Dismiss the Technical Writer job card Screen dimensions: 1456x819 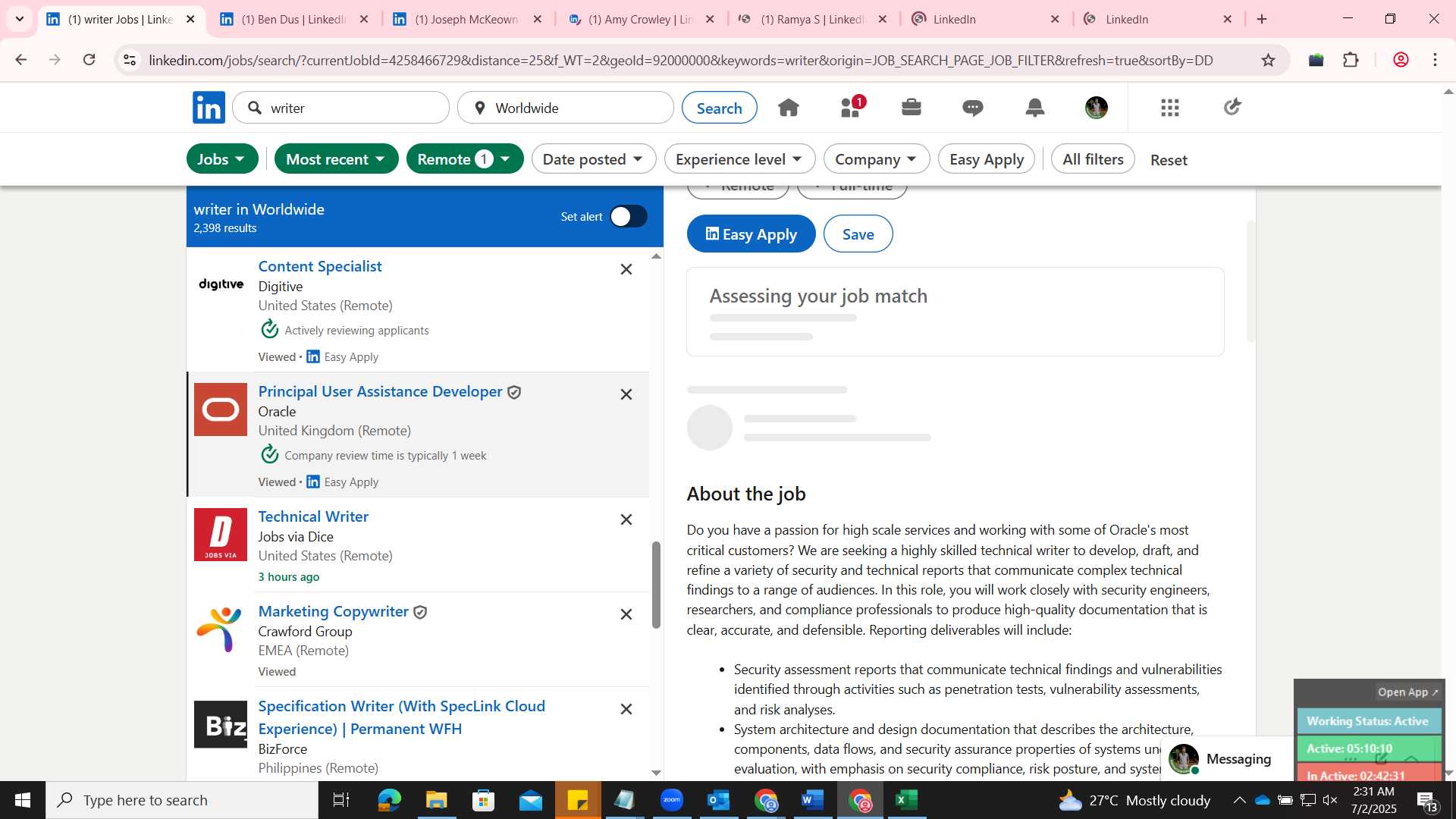[626, 519]
